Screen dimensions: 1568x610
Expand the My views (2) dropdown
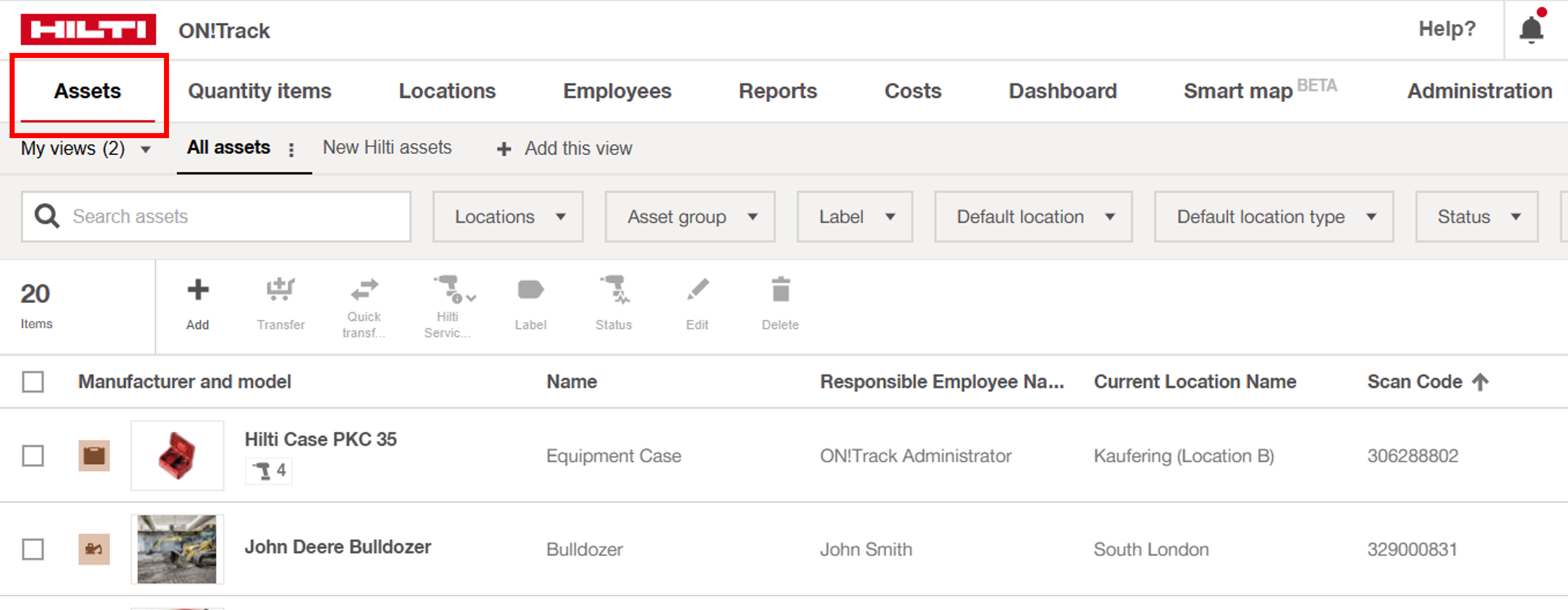(x=86, y=149)
